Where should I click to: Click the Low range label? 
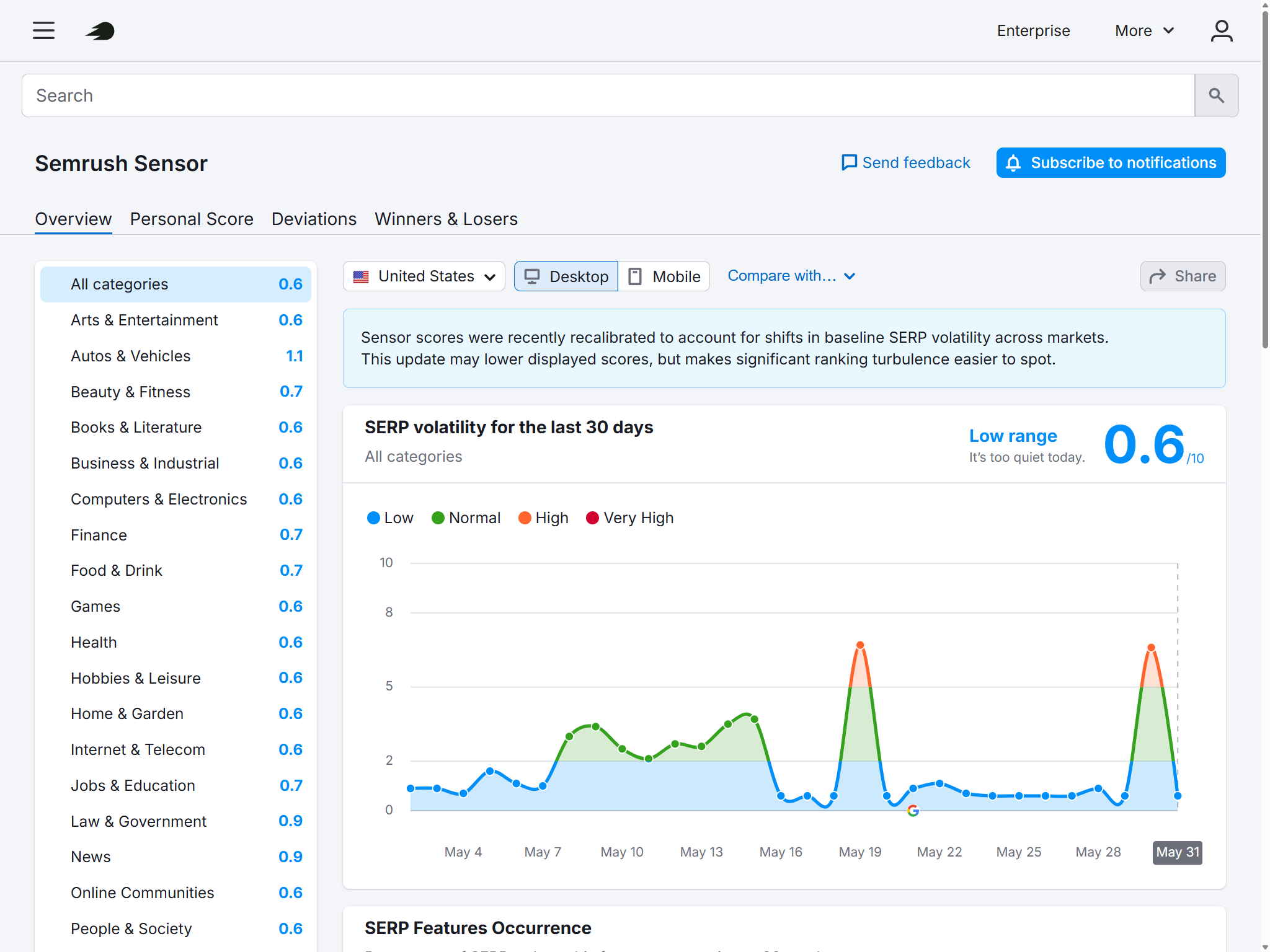click(1013, 436)
